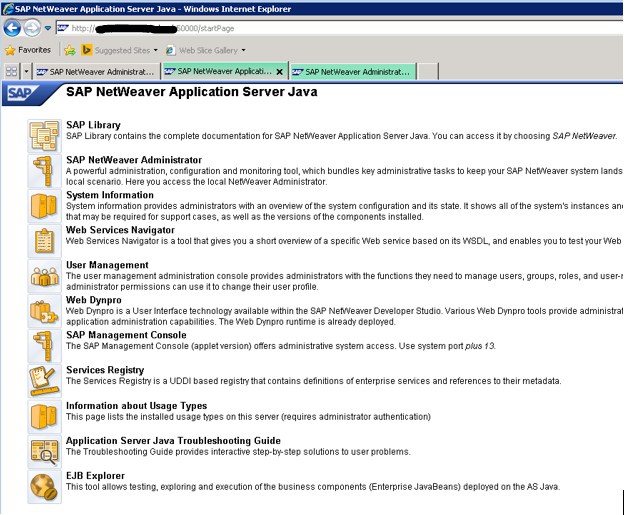Expand the Suggested Sites dropdown
Screen dimensions: 627x515
(156, 50)
